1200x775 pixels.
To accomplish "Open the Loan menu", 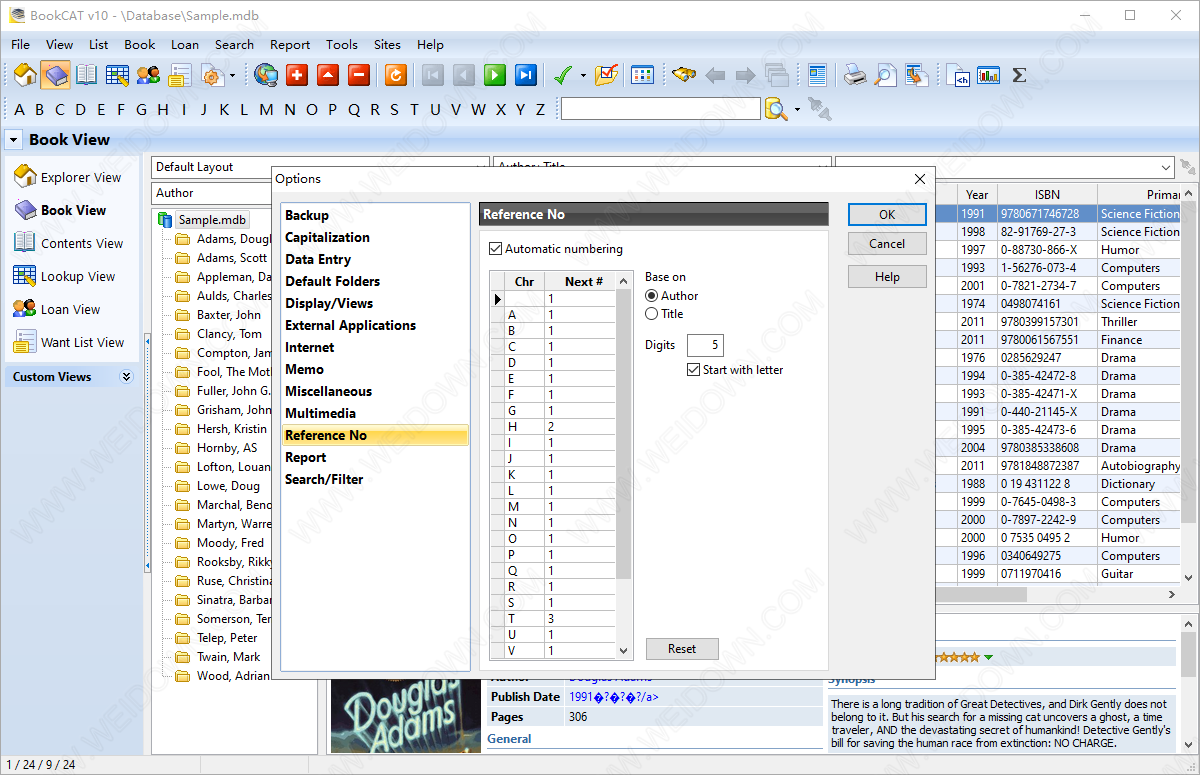I will [x=185, y=44].
